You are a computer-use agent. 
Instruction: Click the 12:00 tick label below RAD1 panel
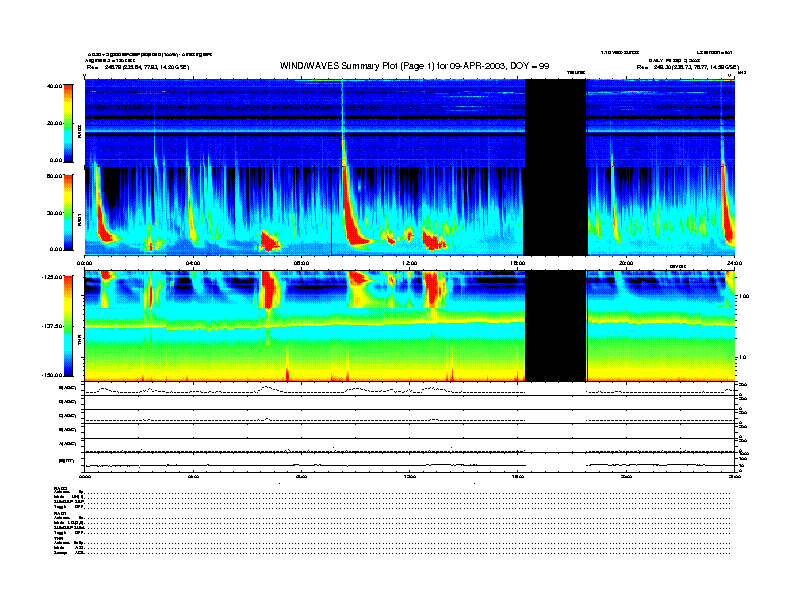click(410, 263)
